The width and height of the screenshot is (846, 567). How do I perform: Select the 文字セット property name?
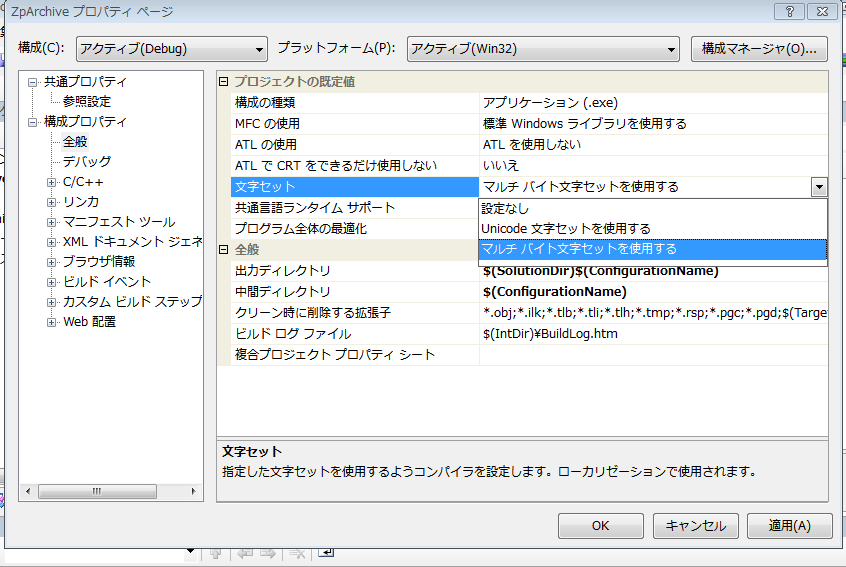(354, 187)
